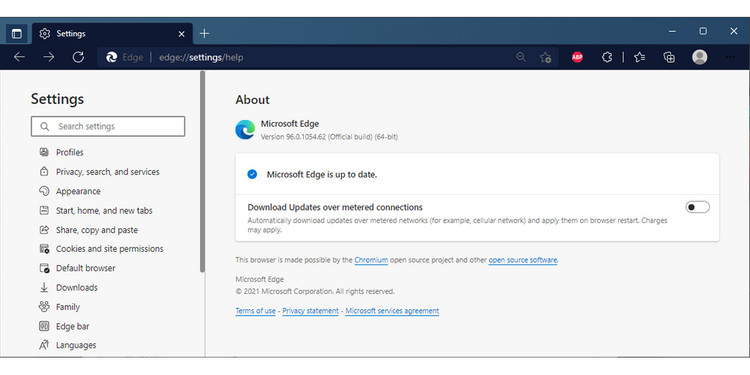The height and width of the screenshot is (375, 750).
Task: Open a new tab with the plus button
Action: click(204, 33)
